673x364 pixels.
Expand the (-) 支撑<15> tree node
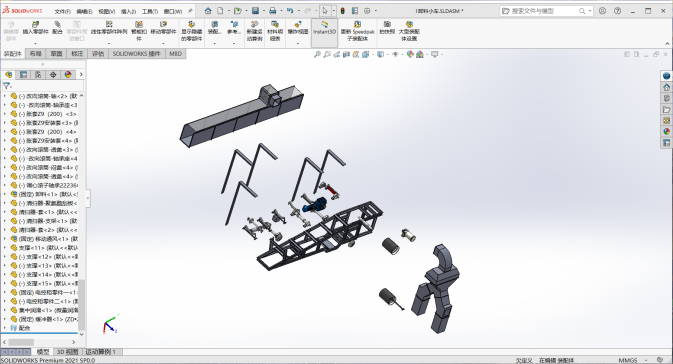coord(5,283)
